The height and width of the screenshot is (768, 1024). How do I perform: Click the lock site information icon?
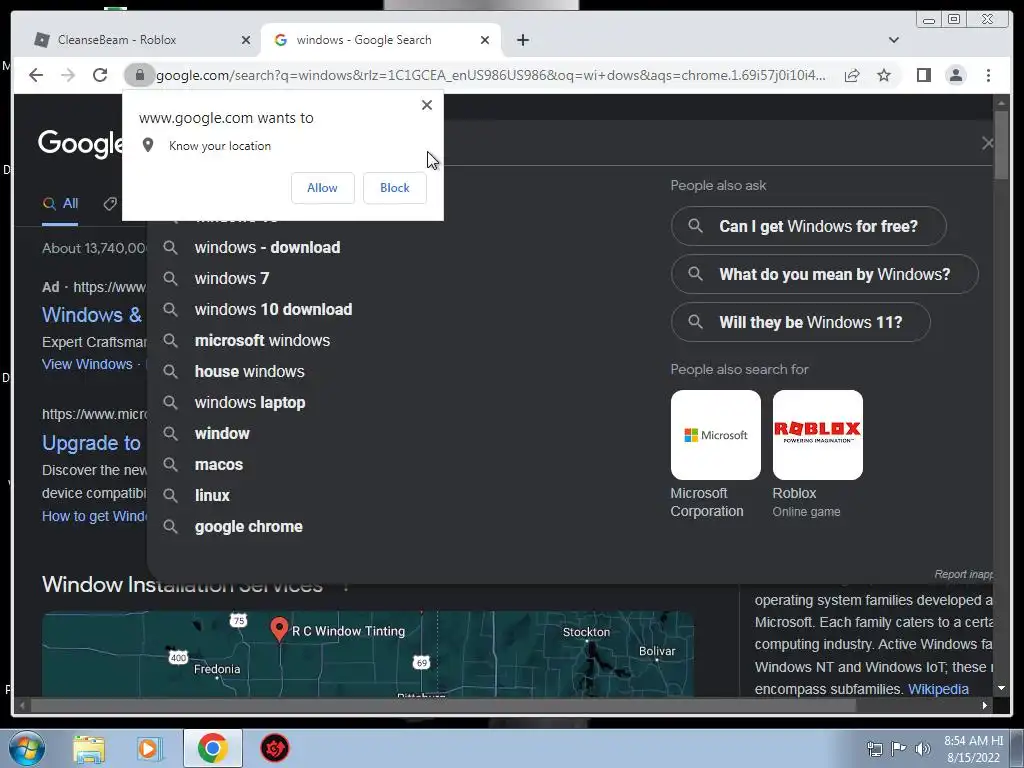(x=139, y=75)
